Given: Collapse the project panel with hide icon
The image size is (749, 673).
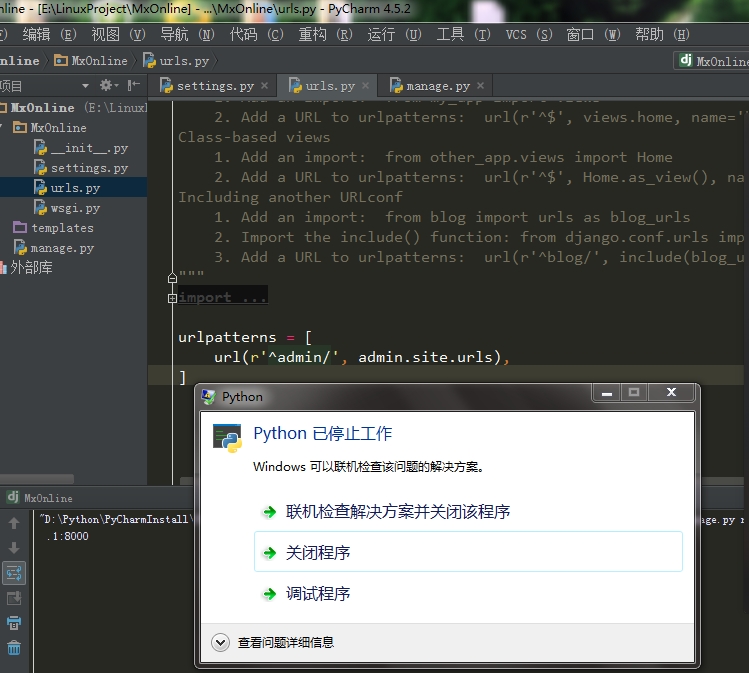Looking at the screenshot, I should point(134,85).
